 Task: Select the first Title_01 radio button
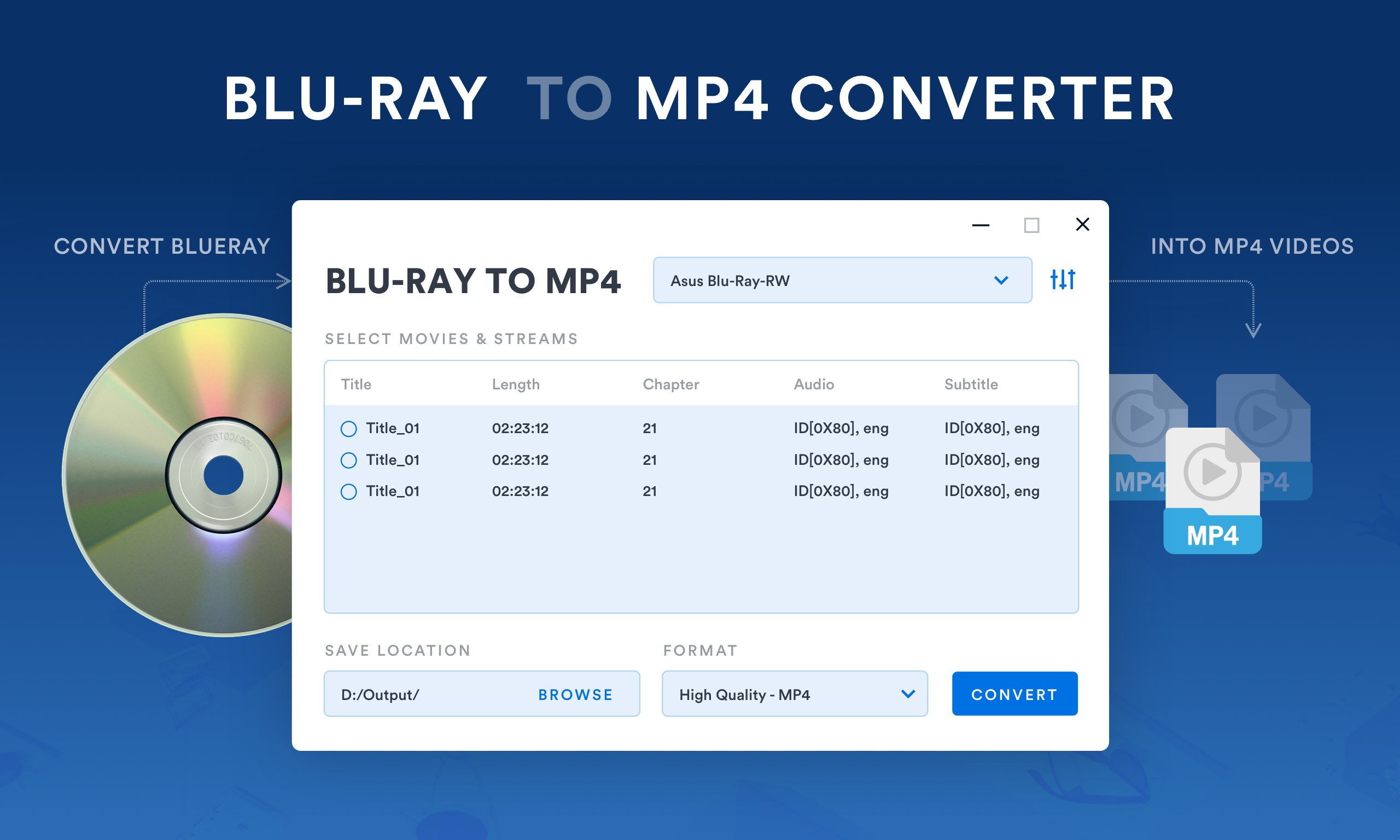[348, 429]
